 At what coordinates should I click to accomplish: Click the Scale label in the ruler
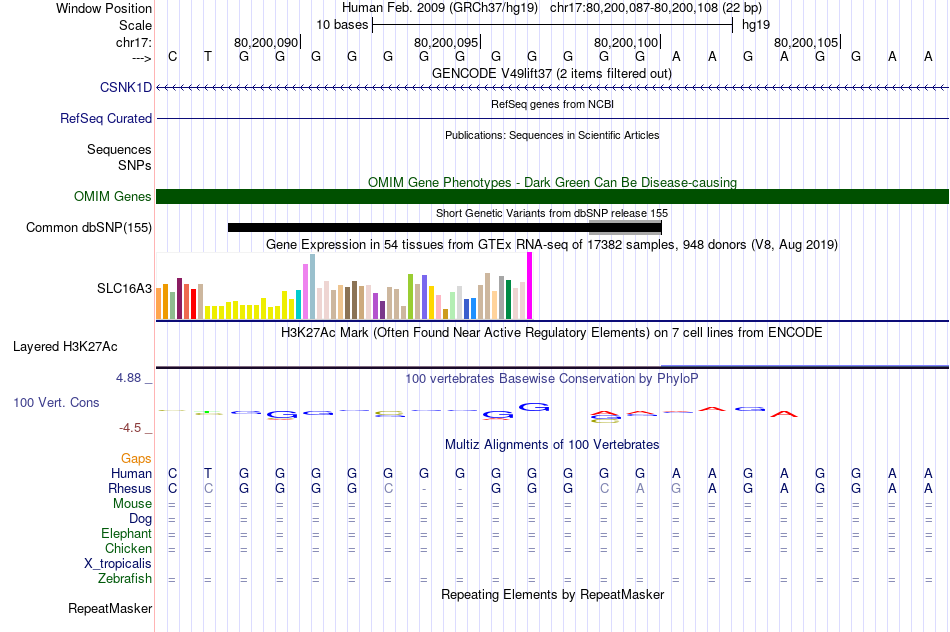pos(135,25)
